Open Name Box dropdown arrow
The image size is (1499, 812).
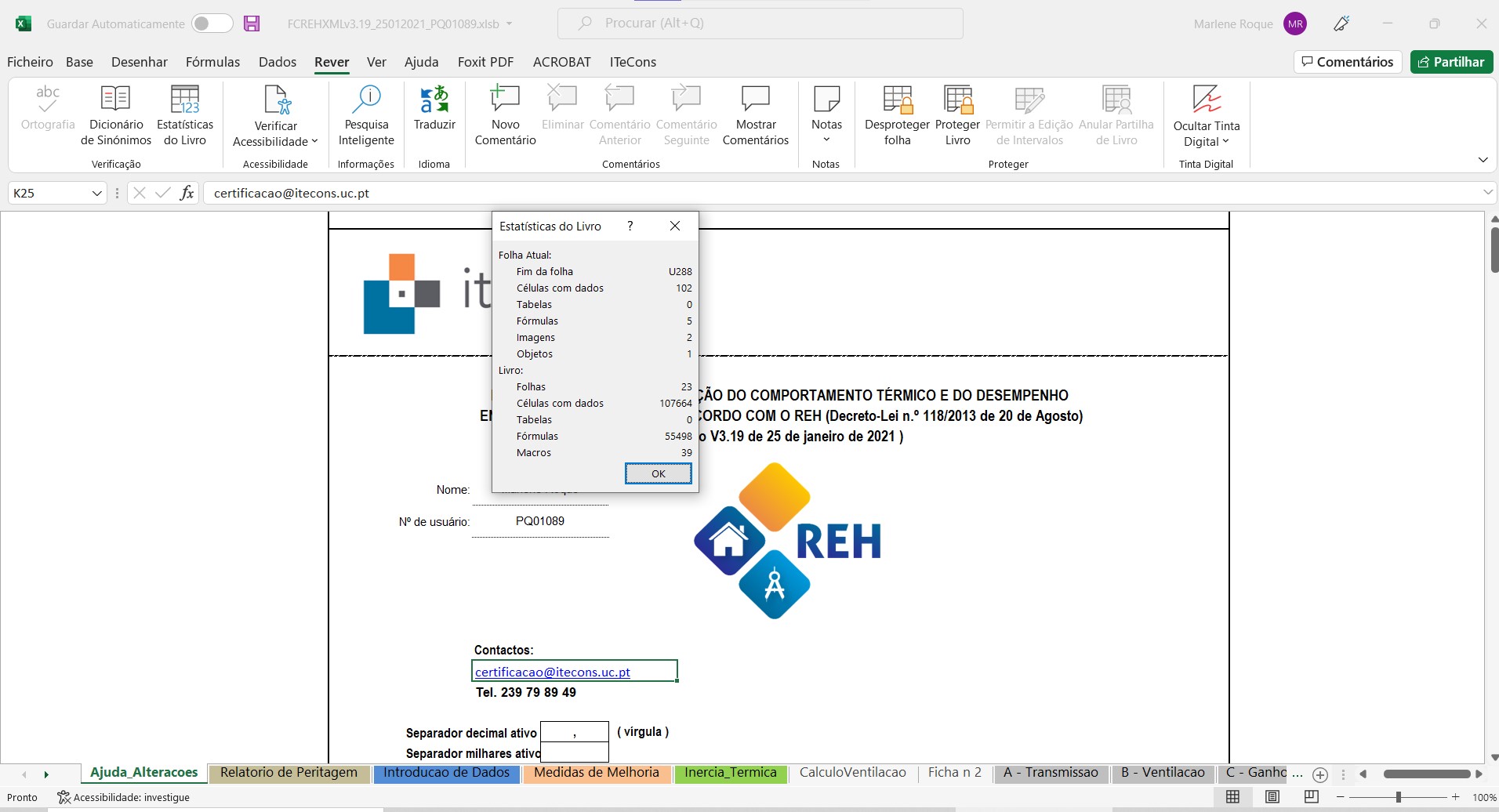coord(96,193)
